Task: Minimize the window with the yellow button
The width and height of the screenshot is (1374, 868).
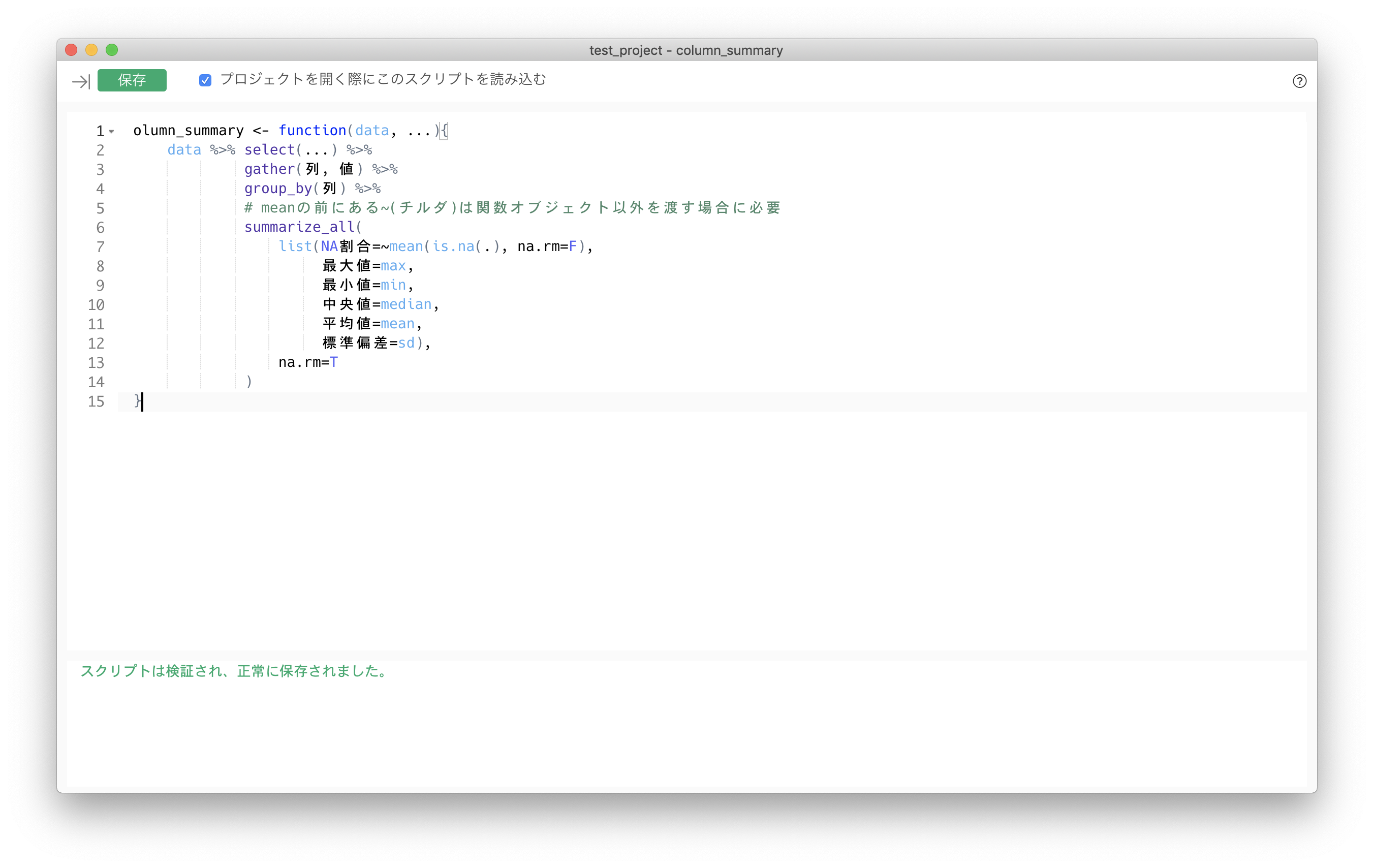Action: click(91, 50)
